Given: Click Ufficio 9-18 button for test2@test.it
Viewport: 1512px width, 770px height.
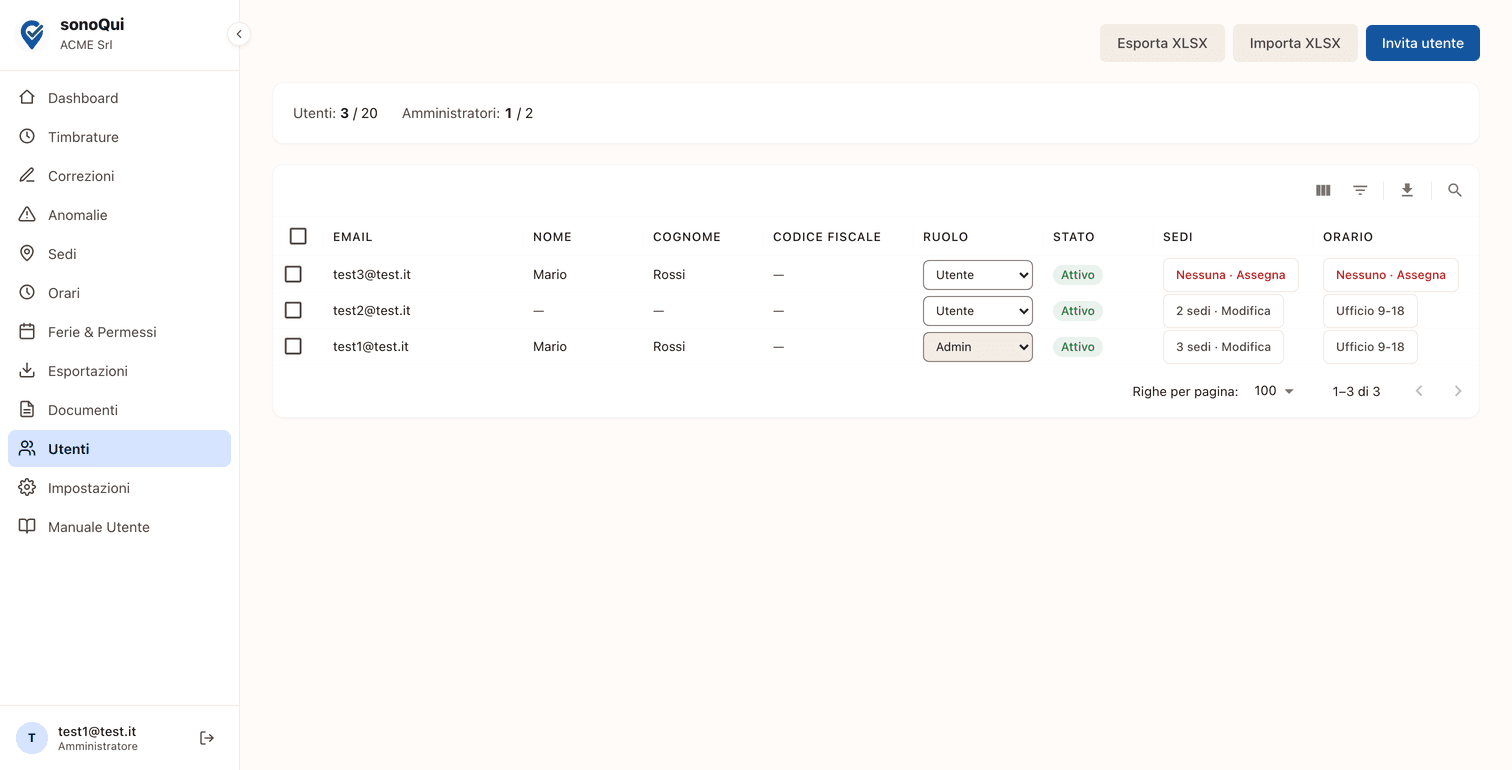Looking at the screenshot, I should pos(1370,311).
